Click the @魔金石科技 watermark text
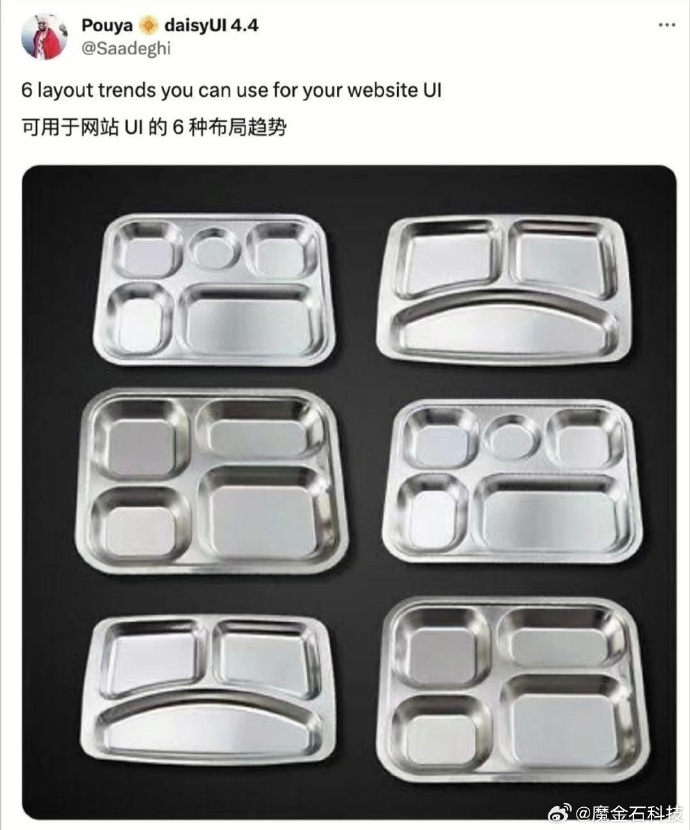This screenshot has width=690, height=830. pyautogui.click(x=630, y=814)
